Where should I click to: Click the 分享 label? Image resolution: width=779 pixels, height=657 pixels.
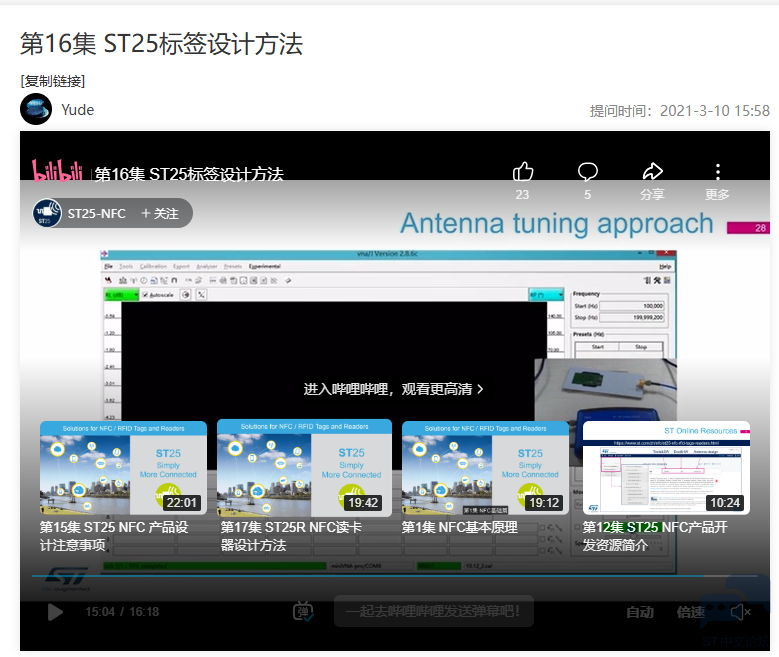tap(652, 195)
